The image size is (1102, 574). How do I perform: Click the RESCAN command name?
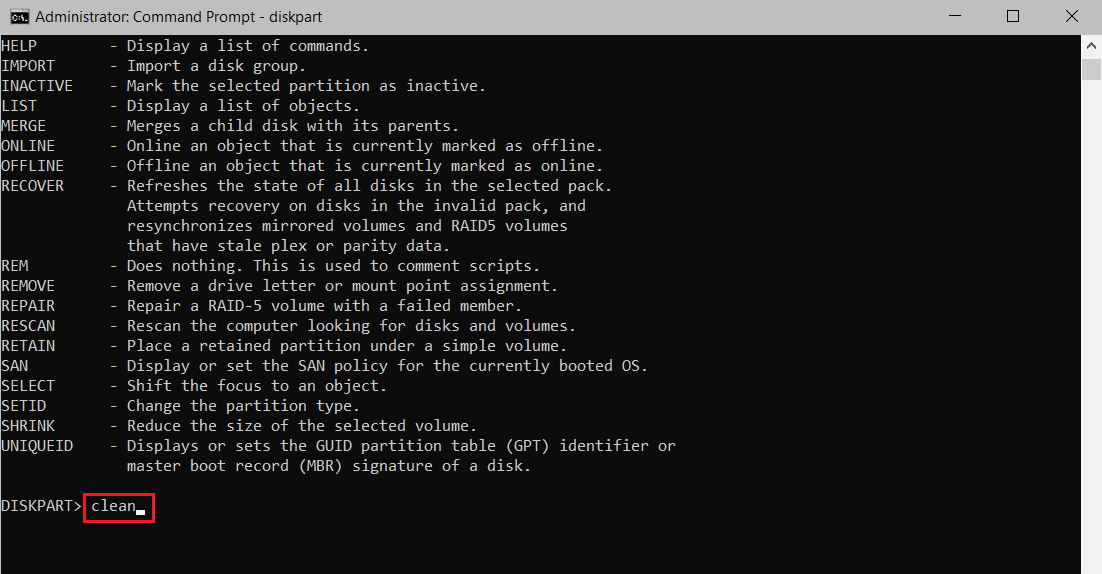(x=28, y=326)
